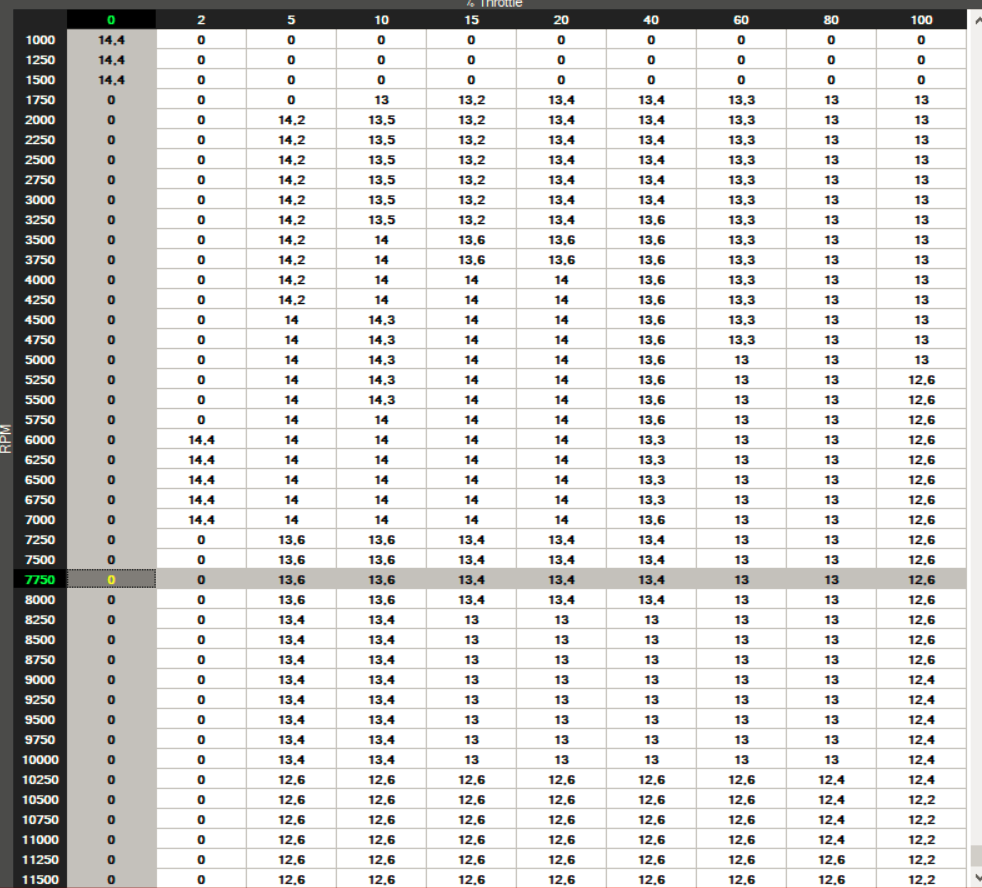This screenshot has width=982, height=888.
Task: Select cell at 8250 RPM, 20% throttle
Action: (561, 619)
